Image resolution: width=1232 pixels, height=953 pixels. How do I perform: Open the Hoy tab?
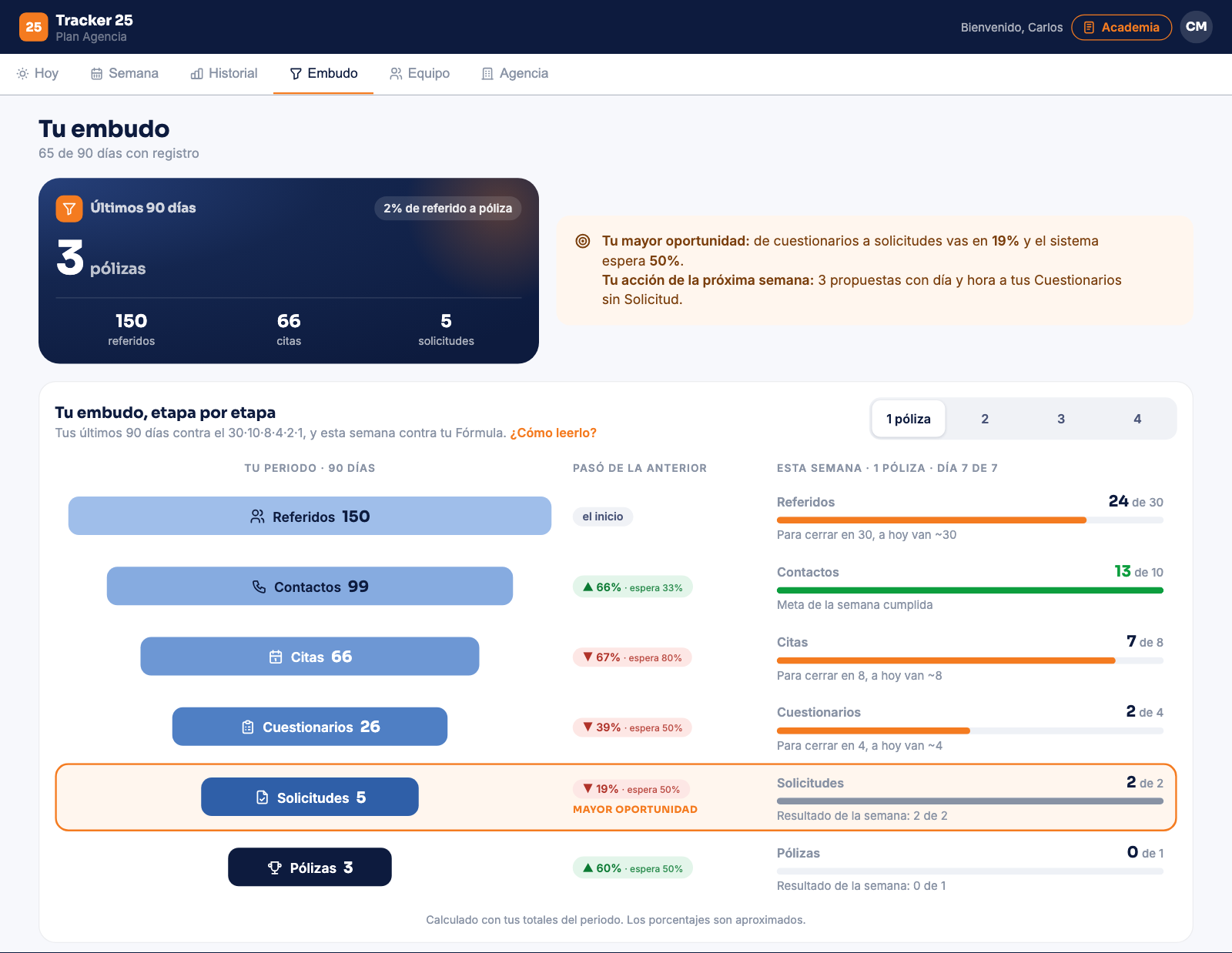click(38, 73)
